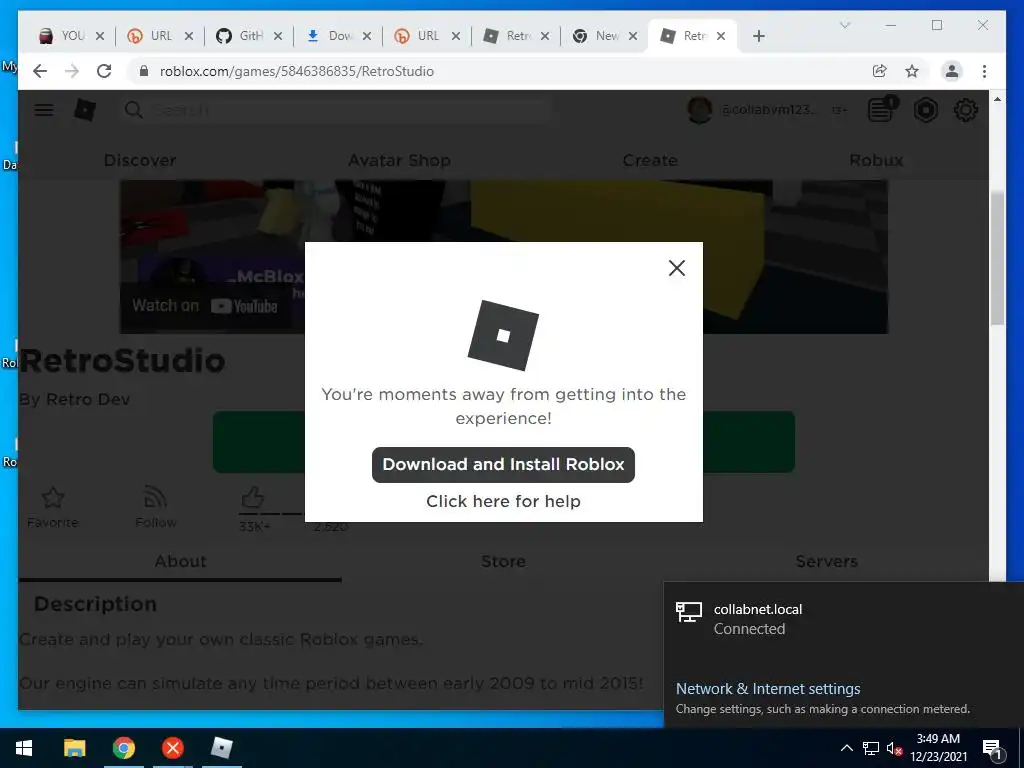Close the GitHub tab
Image resolution: width=1024 pixels, height=768 pixels.
pyautogui.click(x=278, y=36)
